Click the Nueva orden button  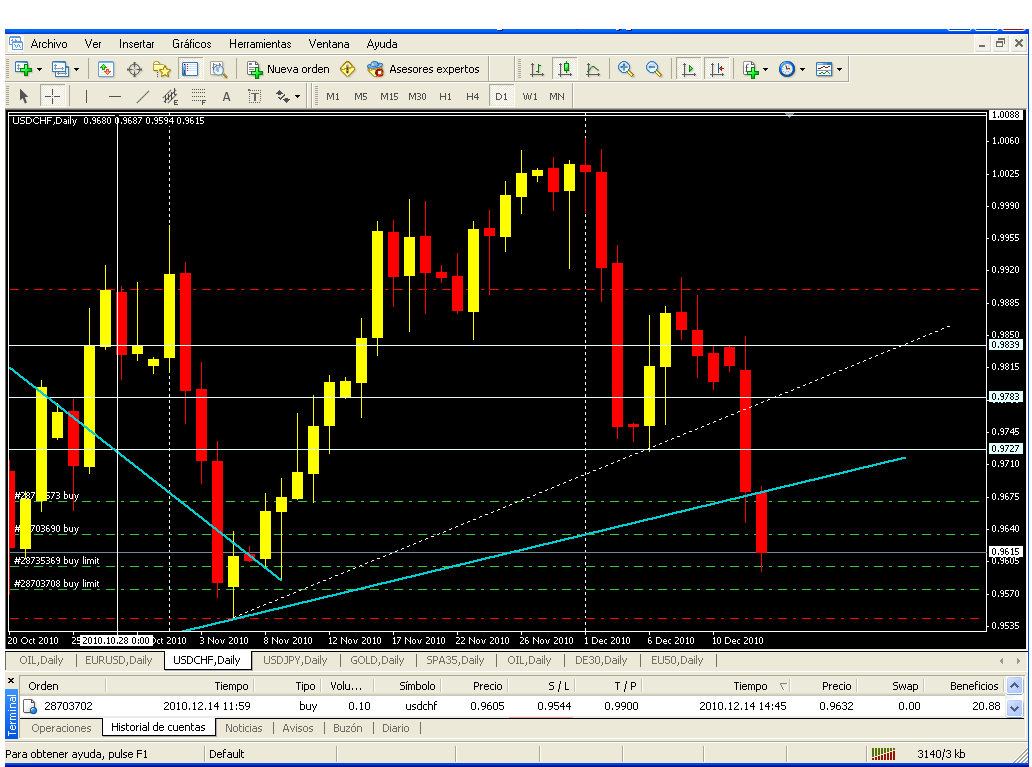(288, 69)
